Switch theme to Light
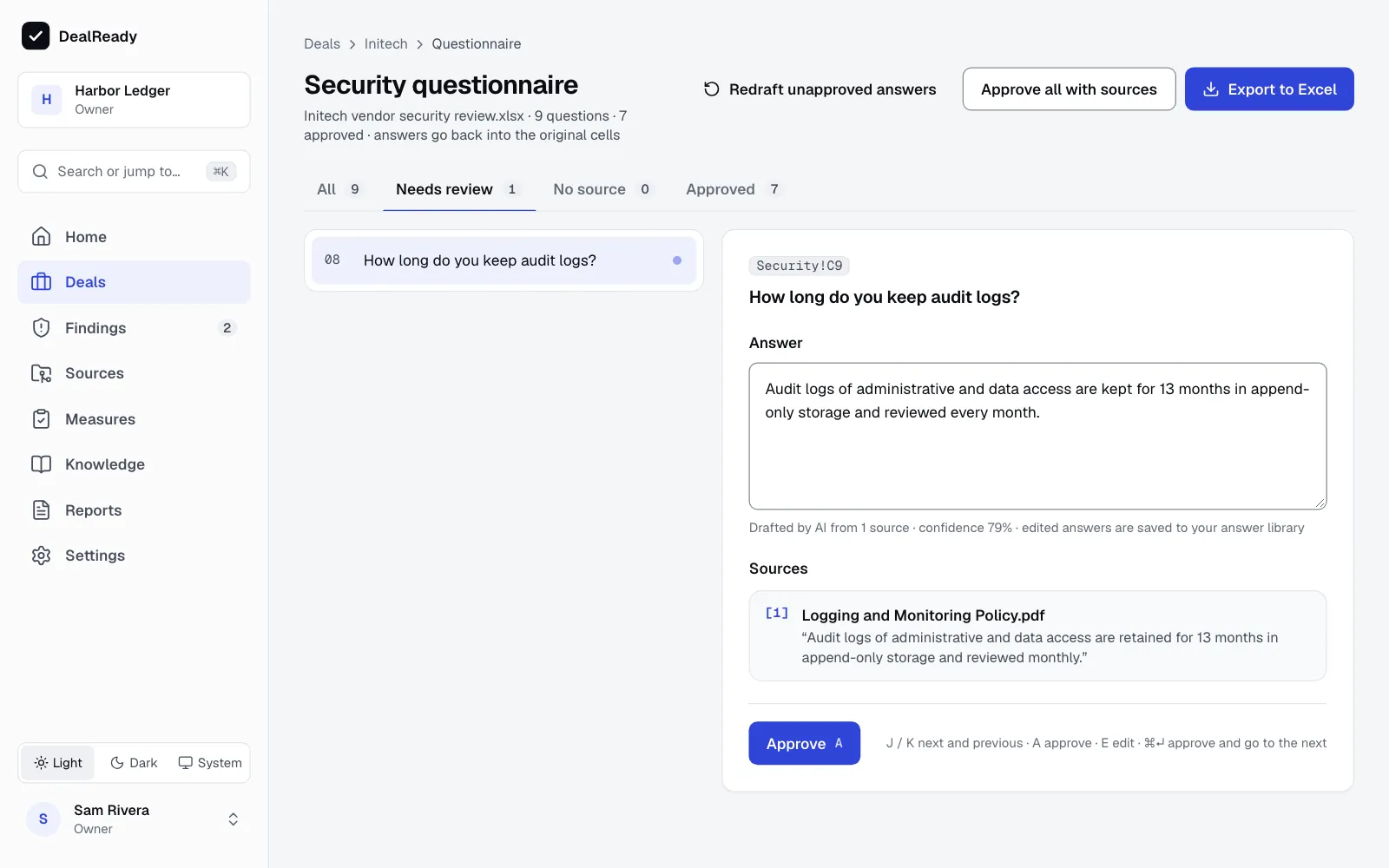 pos(58,763)
